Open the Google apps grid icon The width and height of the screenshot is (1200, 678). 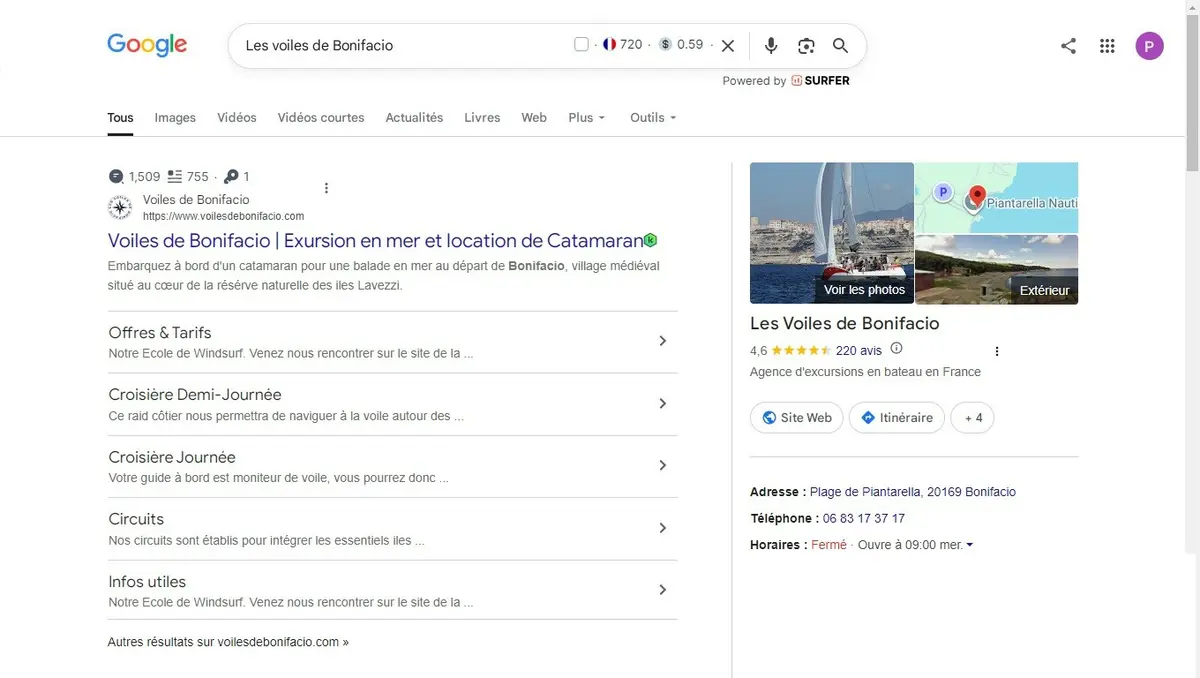[x=1107, y=45]
